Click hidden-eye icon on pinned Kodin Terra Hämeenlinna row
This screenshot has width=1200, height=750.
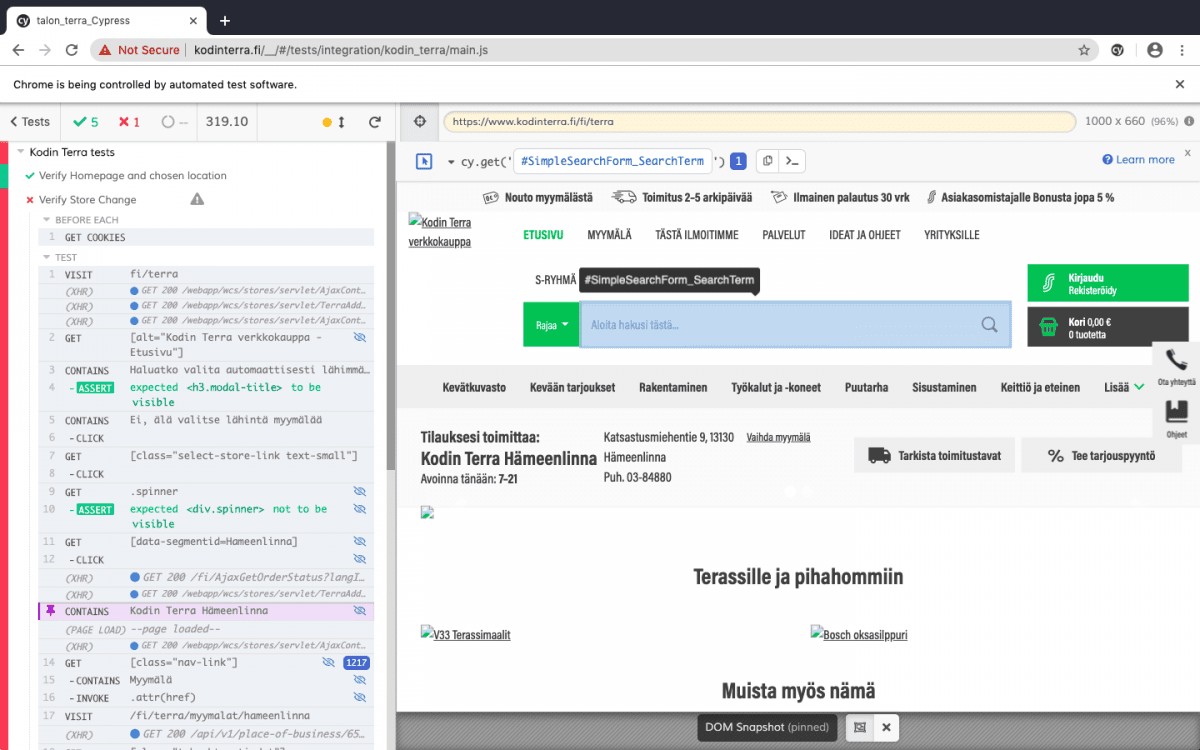(x=360, y=611)
